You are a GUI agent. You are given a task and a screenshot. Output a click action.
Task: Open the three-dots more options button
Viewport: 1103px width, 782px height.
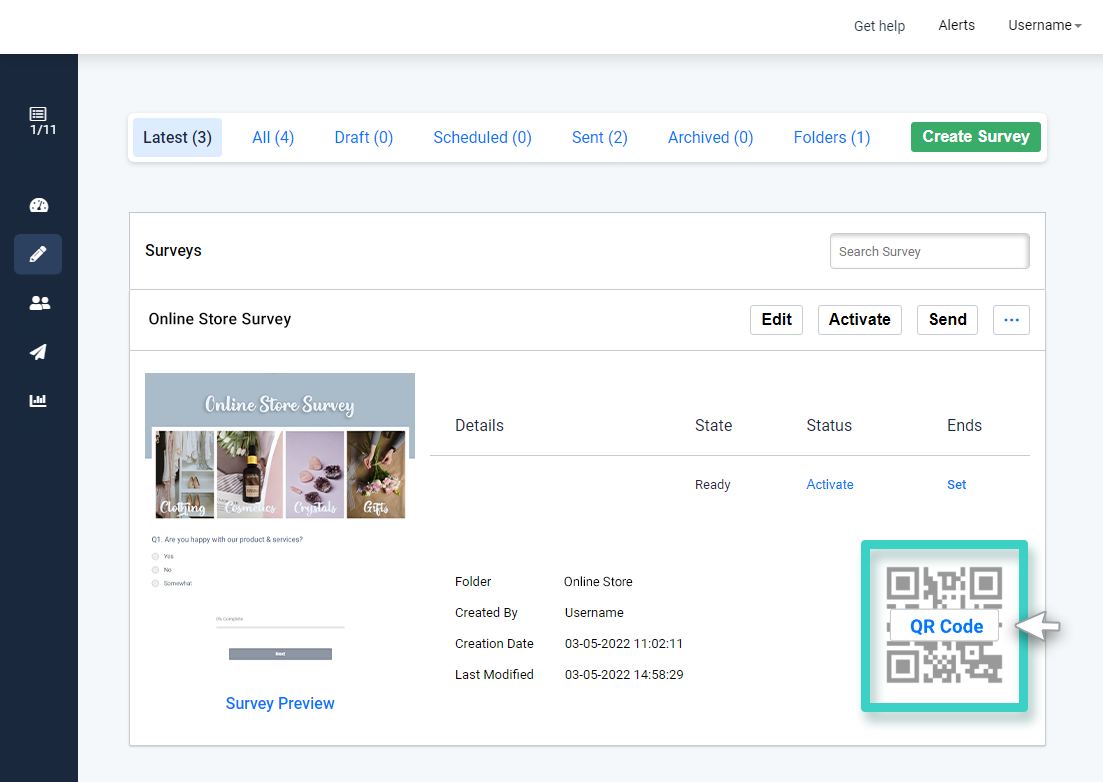tap(1011, 320)
